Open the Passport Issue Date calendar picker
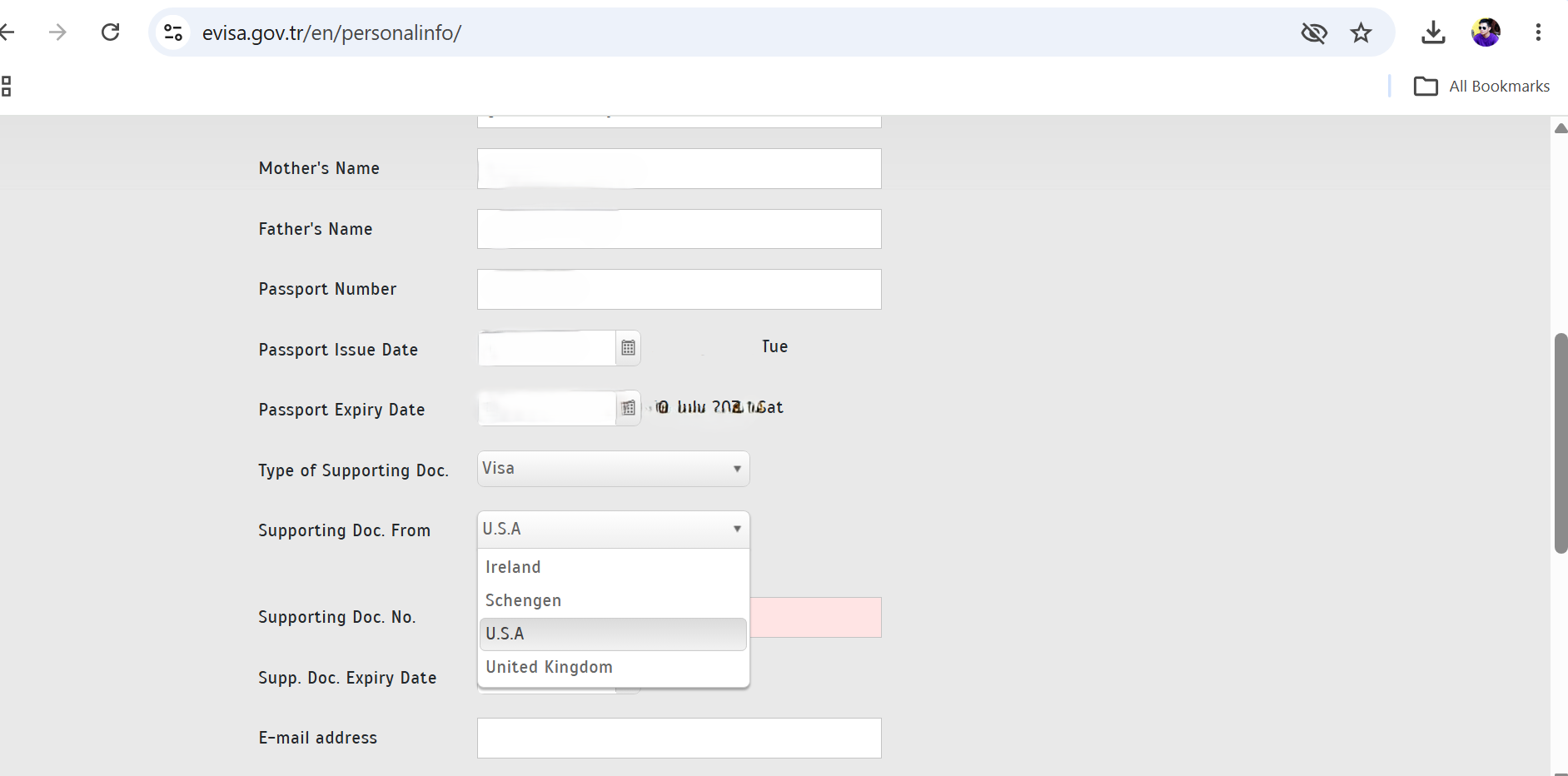The width and height of the screenshot is (1568, 776). [629, 348]
